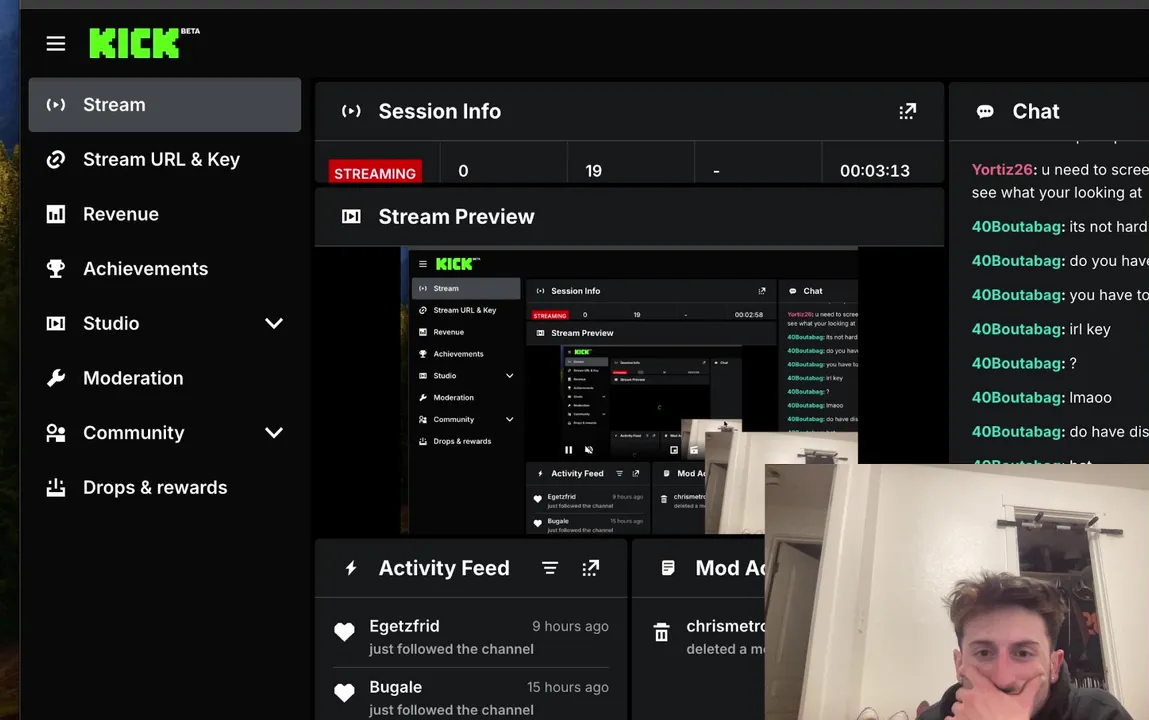Click the Drops & rewards icon
The width and height of the screenshot is (1149, 720).
[x=56, y=488]
